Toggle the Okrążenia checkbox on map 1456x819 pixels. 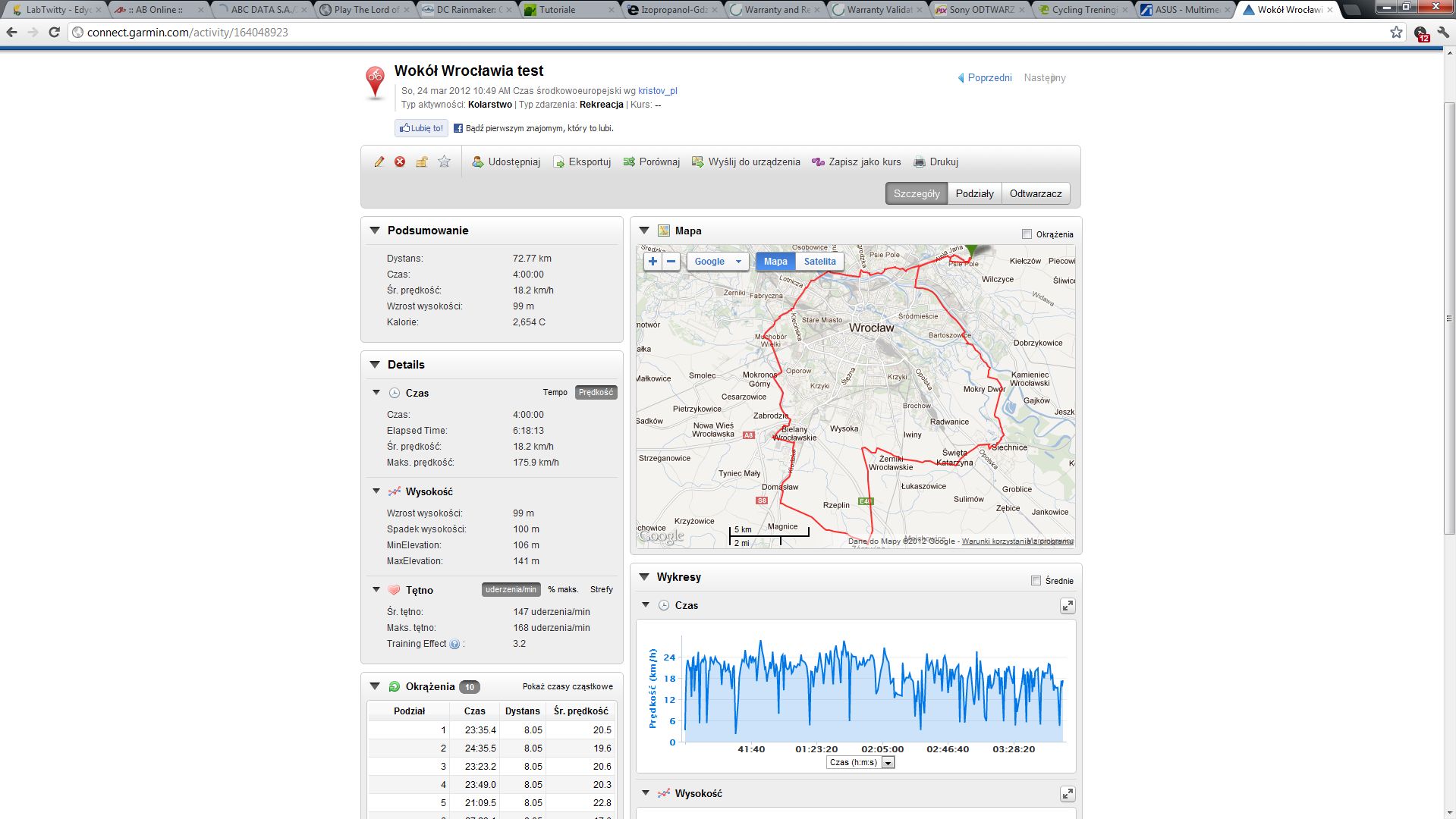[x=1027, y=234]
